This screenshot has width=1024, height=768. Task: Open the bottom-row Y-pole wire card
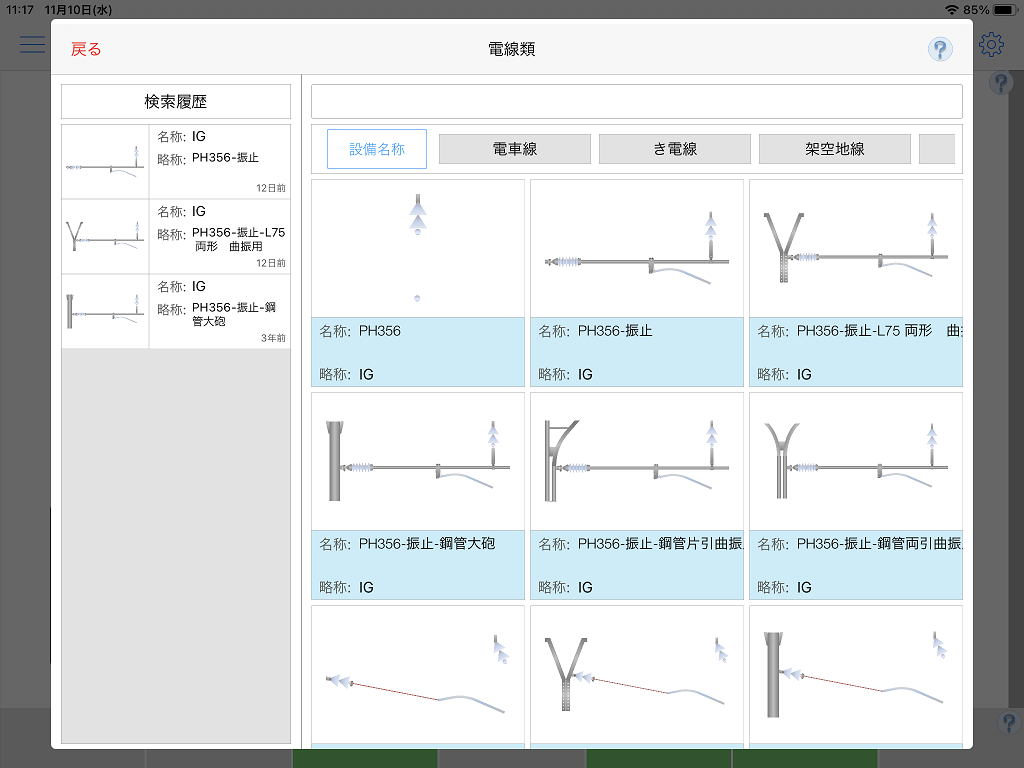coord(637,677)
